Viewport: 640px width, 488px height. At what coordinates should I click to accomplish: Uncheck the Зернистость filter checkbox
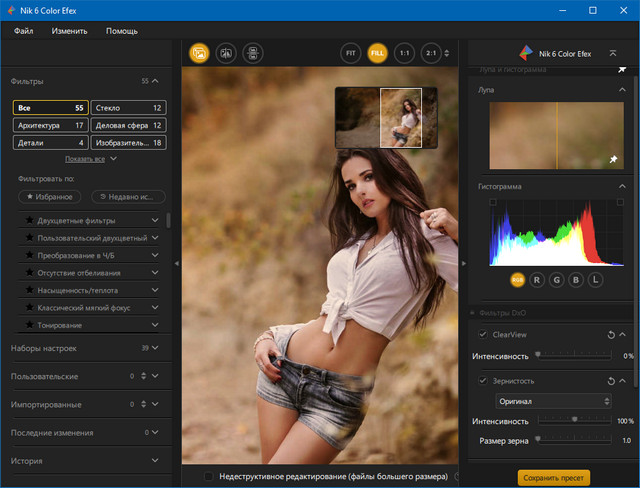pos(484,380)
